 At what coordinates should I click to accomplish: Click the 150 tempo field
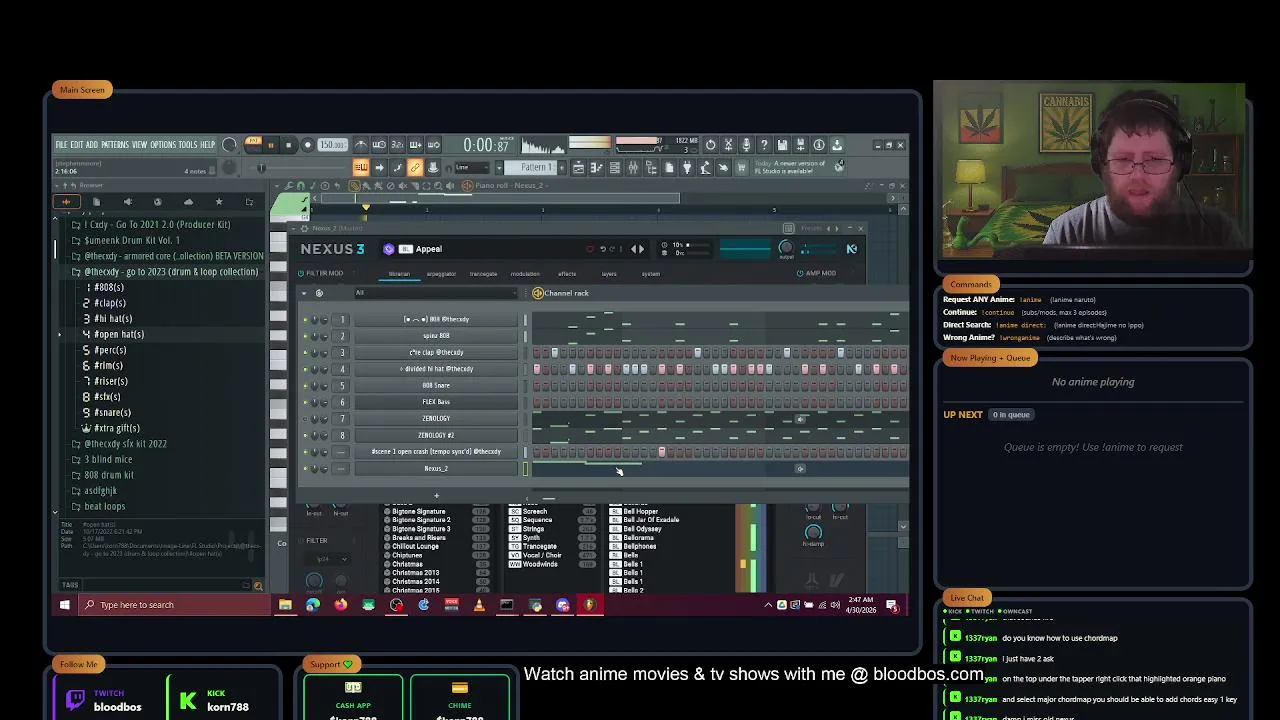pyautogui.click(x=332, y=145)
